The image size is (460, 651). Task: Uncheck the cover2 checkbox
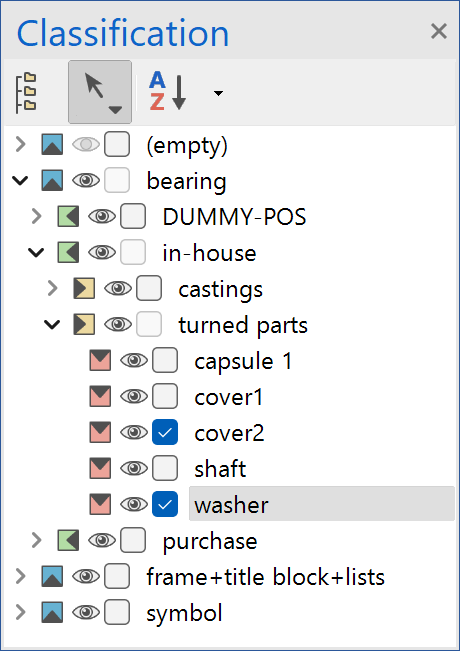click(x=165, y=432)
